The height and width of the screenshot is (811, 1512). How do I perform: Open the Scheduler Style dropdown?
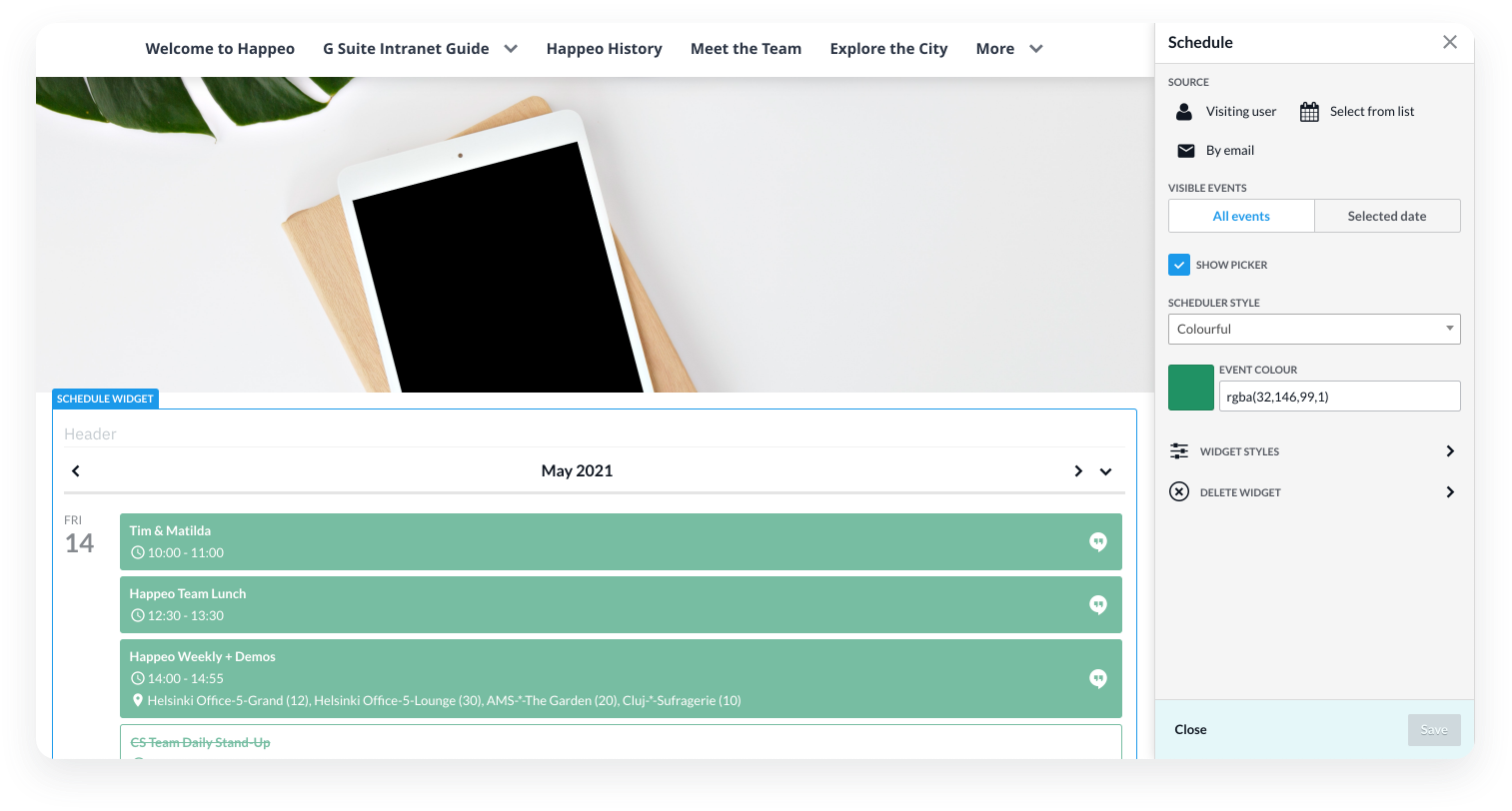[1314, 330]
